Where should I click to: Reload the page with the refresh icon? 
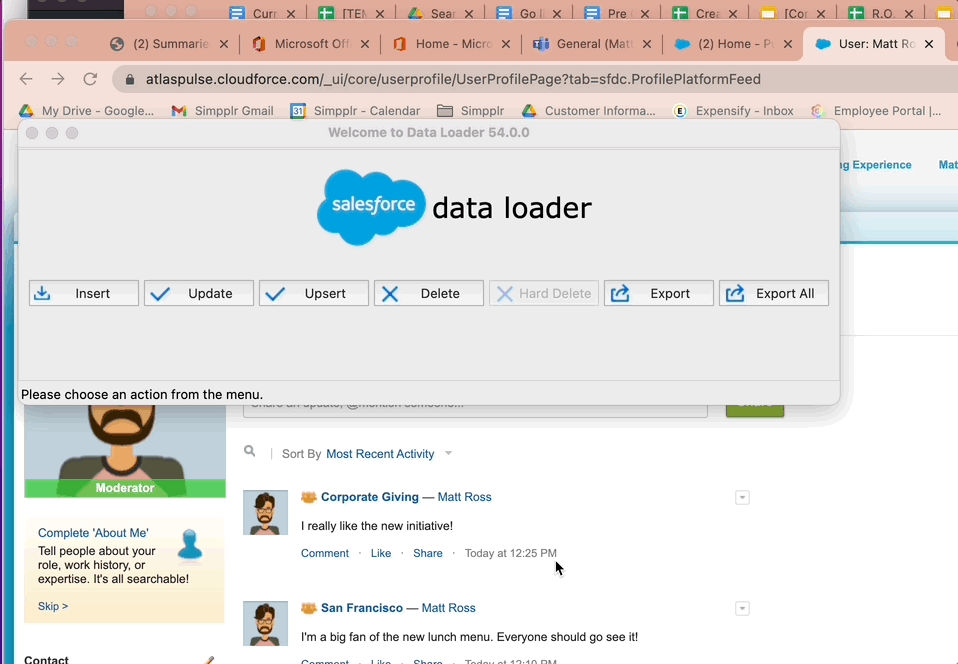pyautogui.click(x=90, y=79)
